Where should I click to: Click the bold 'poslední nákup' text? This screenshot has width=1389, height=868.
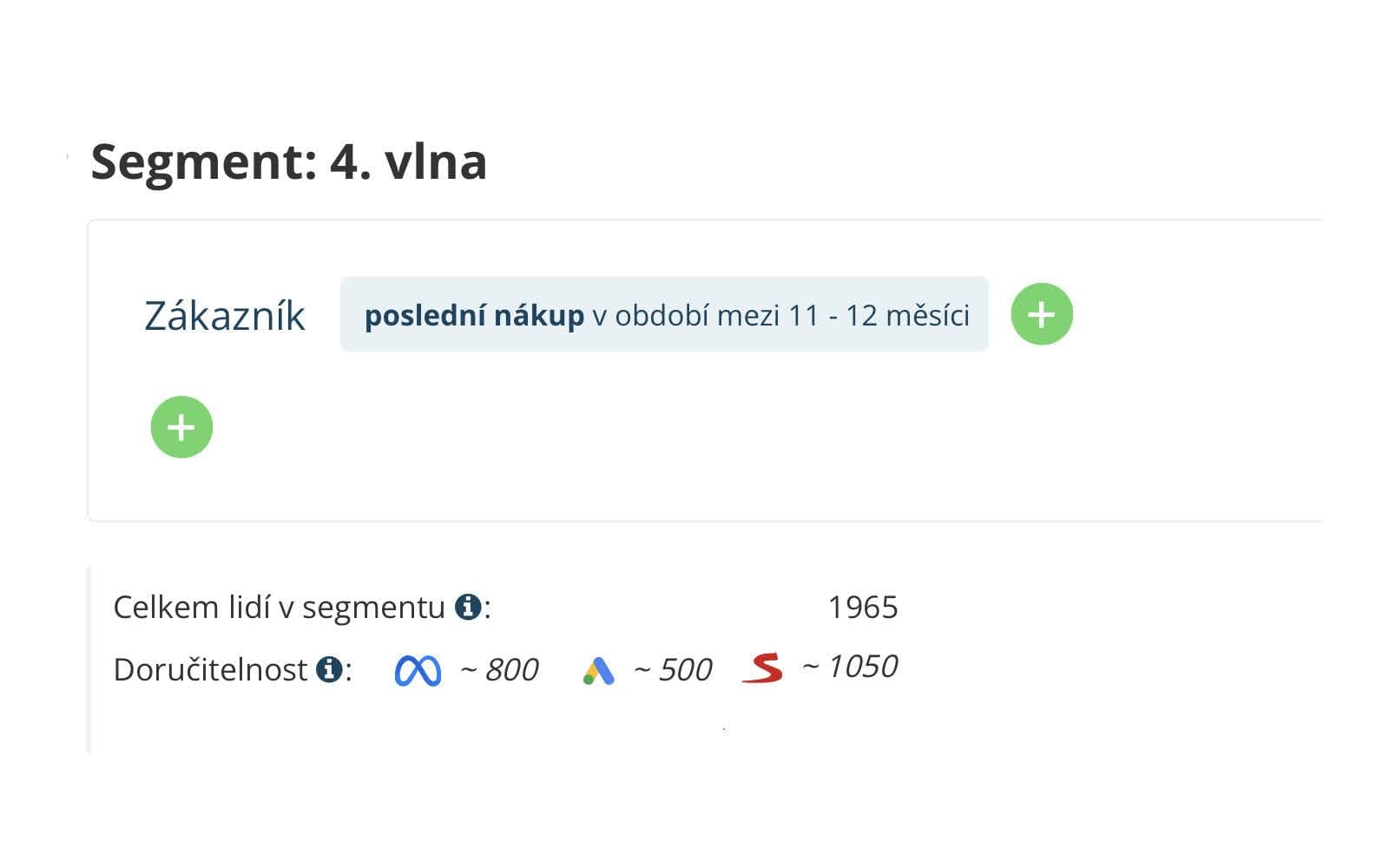coord(474,315)
